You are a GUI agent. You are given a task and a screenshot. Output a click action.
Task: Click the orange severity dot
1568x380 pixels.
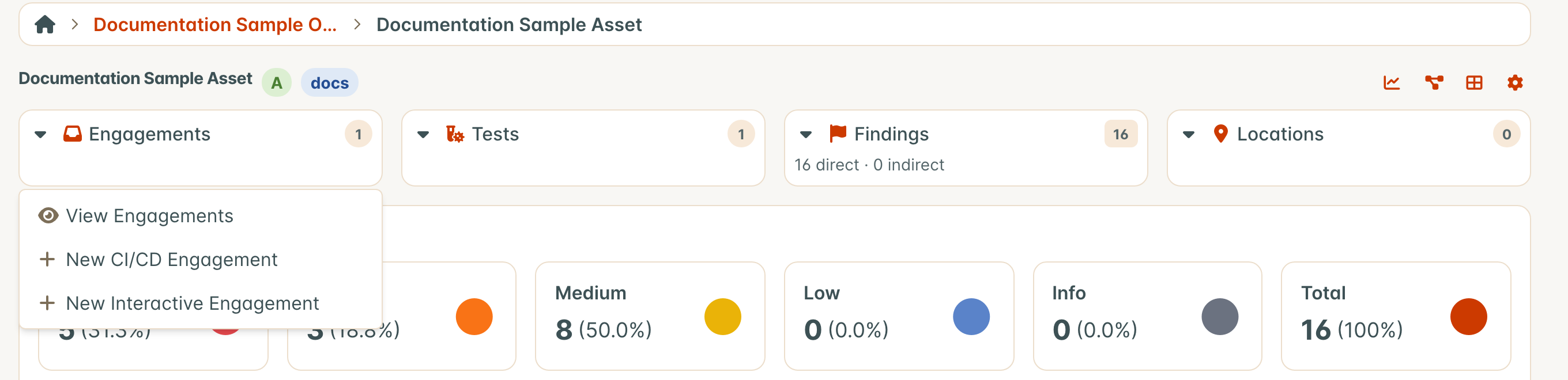point(474,317)
